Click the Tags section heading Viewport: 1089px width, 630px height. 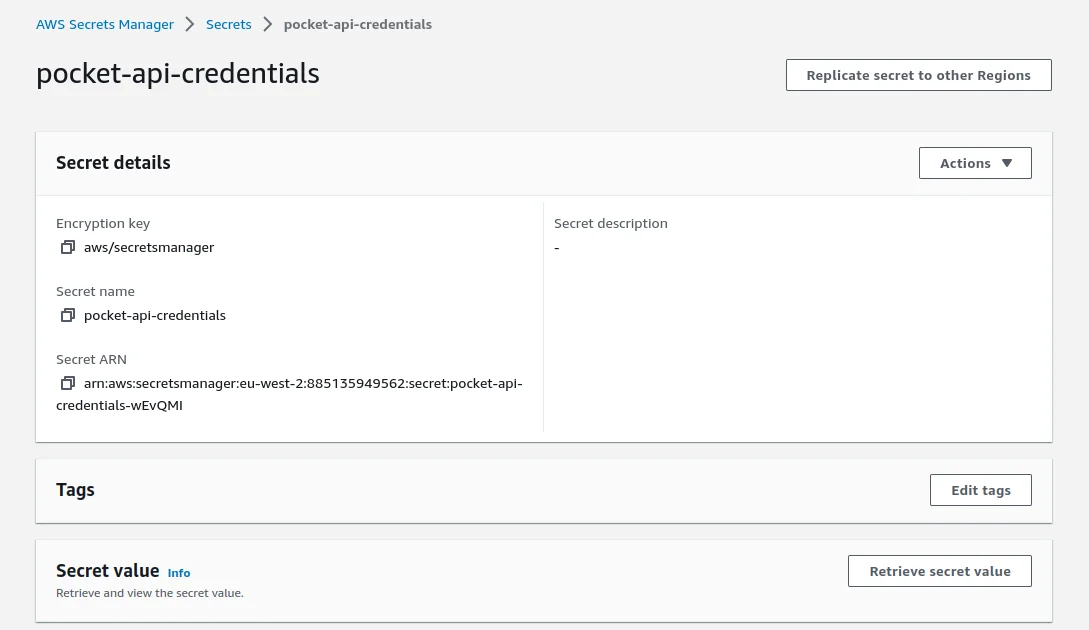(x=75, y=490)
